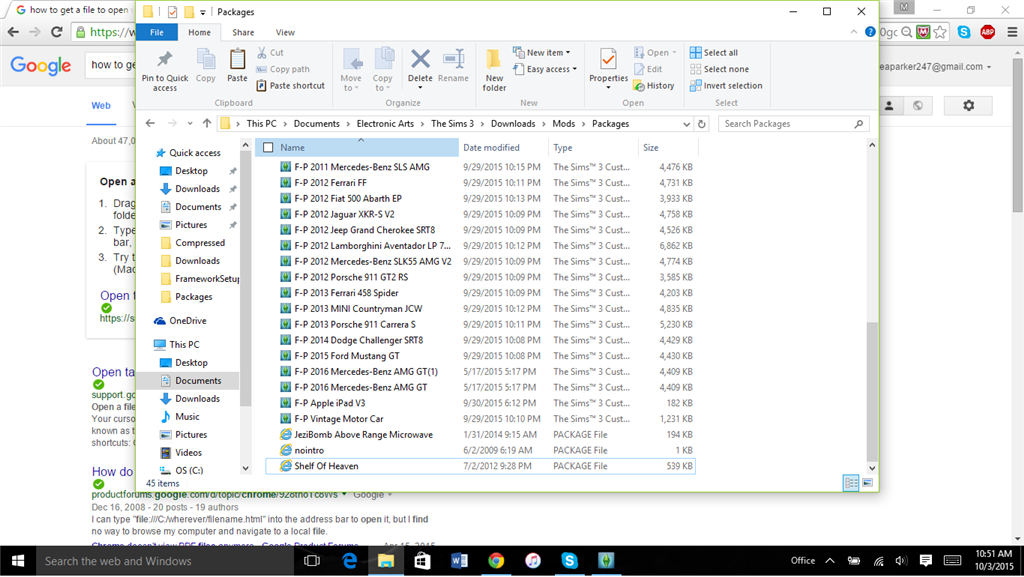
Task: Click Select none in ribbon
Action: point(719,69)
